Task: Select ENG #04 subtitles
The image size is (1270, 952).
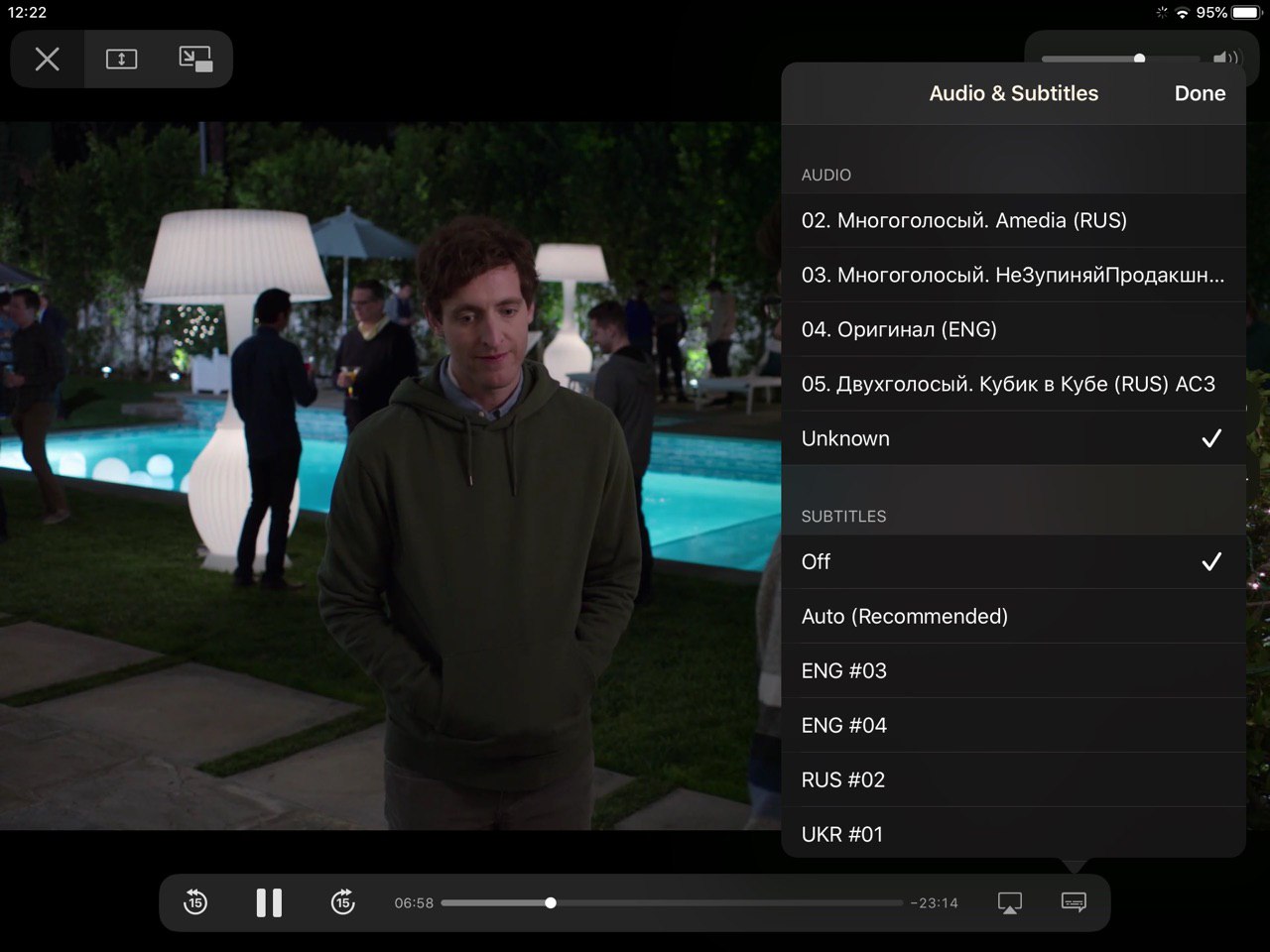Action: (x=1013, y=725)
